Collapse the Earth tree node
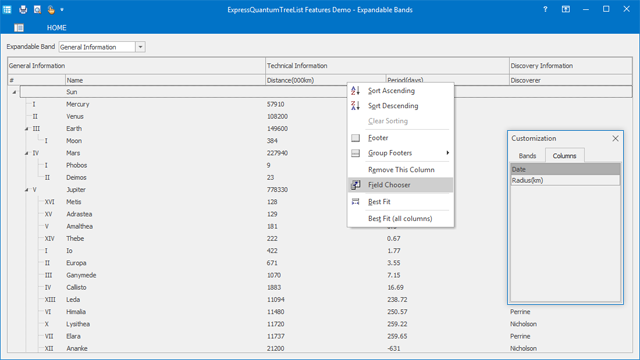Viewport: 640px width, 360px height. click(x=27, y=129)
